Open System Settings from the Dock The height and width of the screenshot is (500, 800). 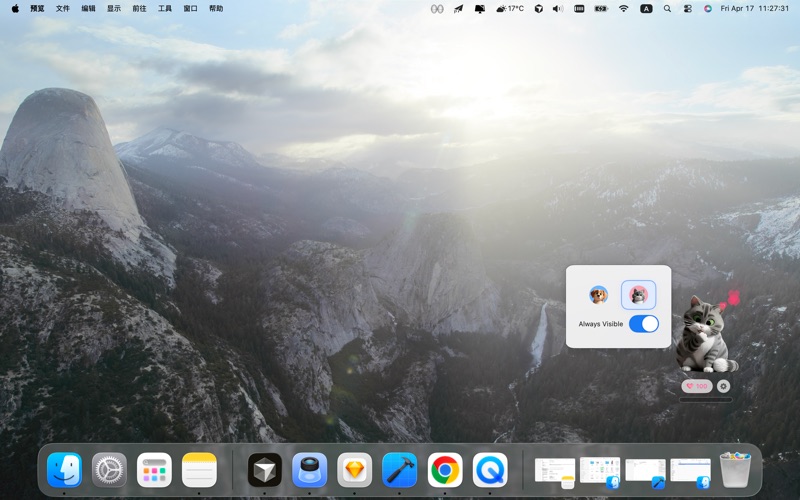click(x=109, y=470)
